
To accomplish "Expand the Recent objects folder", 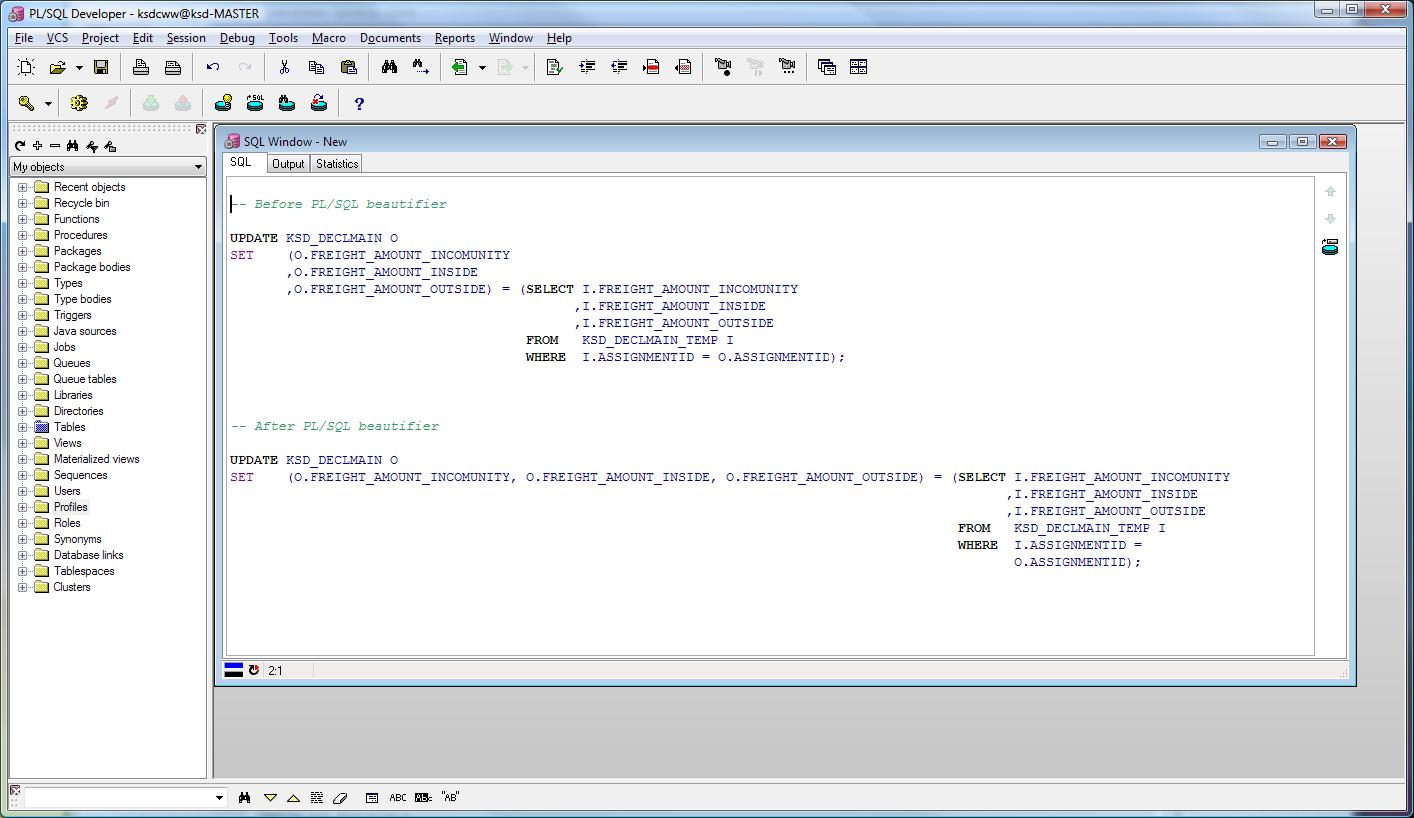I will [22, 187].
